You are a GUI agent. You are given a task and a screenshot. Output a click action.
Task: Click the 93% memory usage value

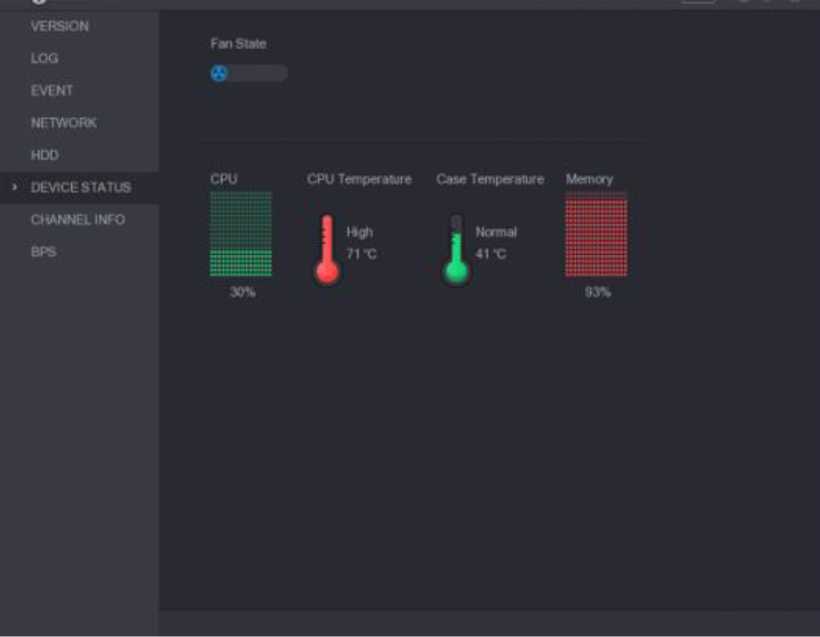(598, 292)
